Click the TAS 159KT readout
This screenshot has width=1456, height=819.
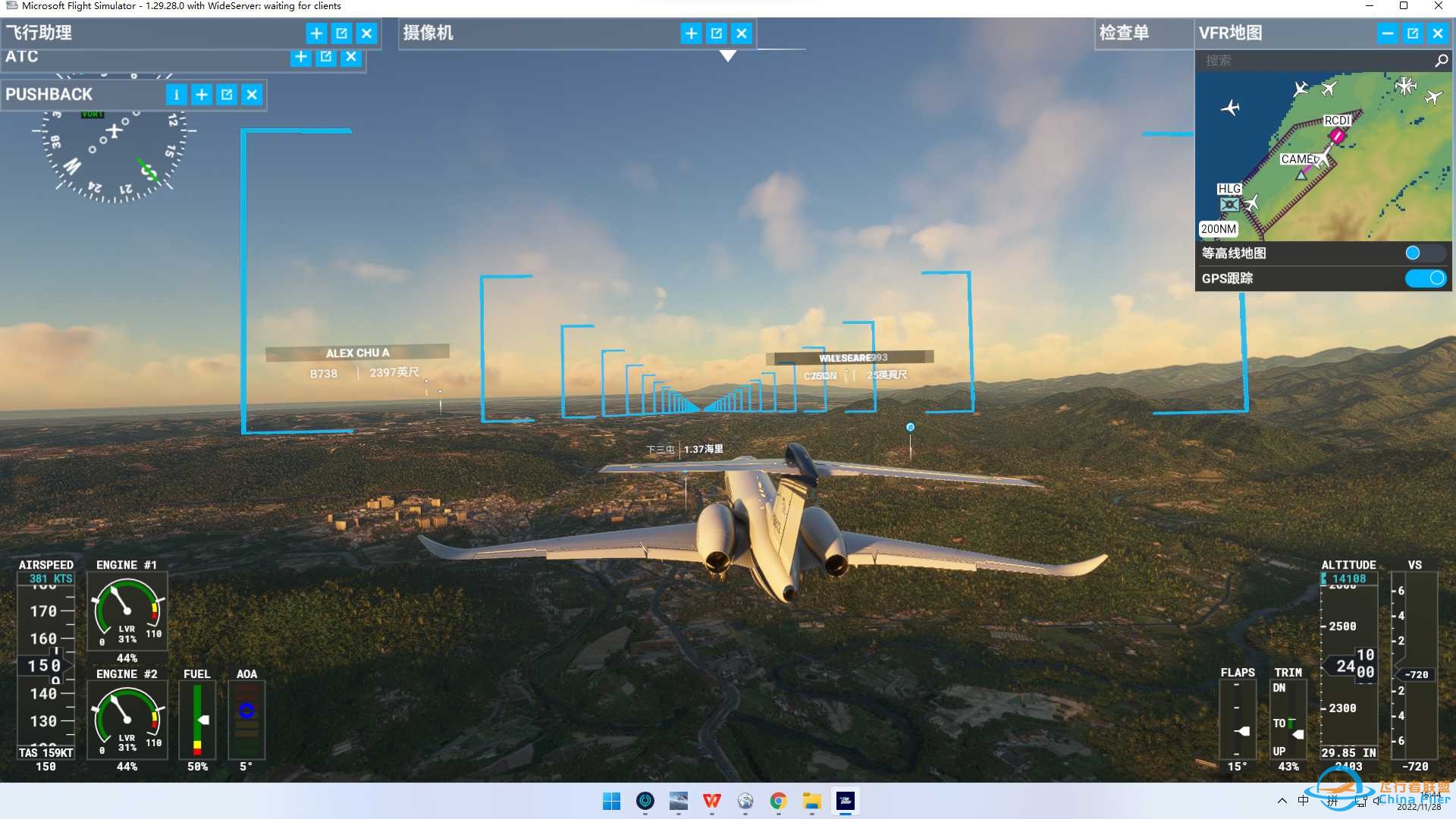[x=46, y=753]
